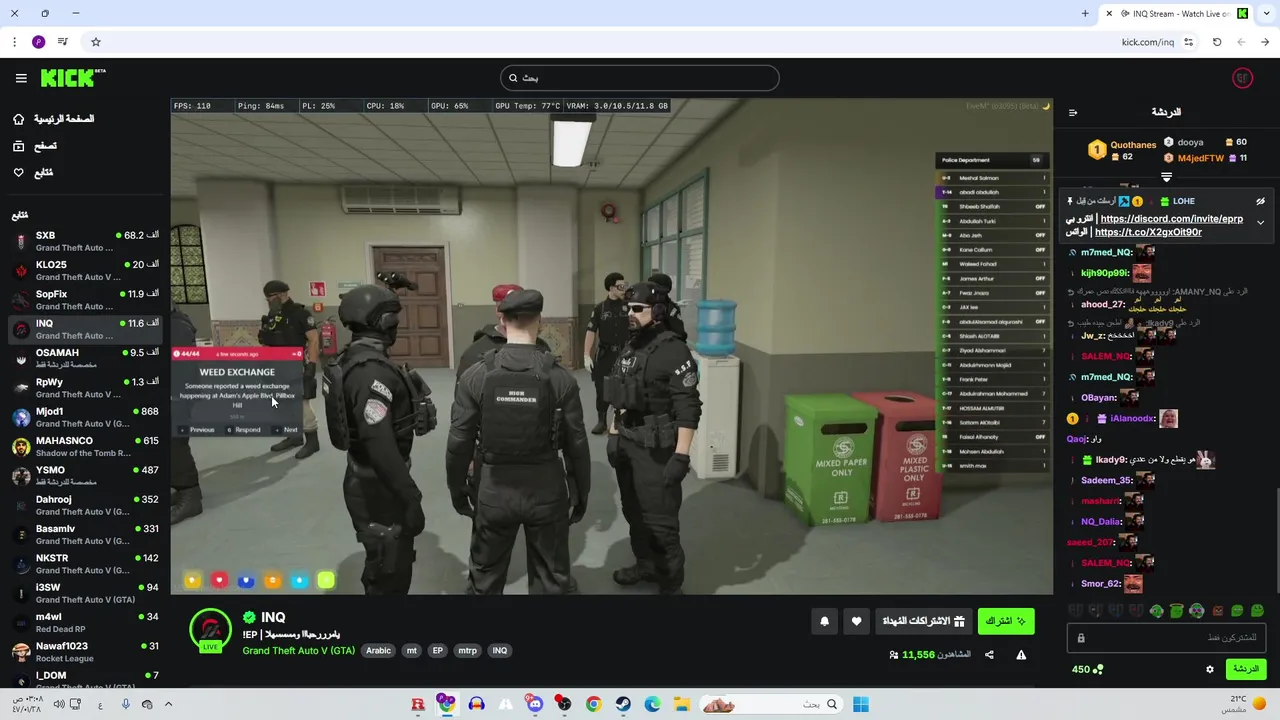Click the heart follow button
The image size is (1280, 720).
point(856,621)
